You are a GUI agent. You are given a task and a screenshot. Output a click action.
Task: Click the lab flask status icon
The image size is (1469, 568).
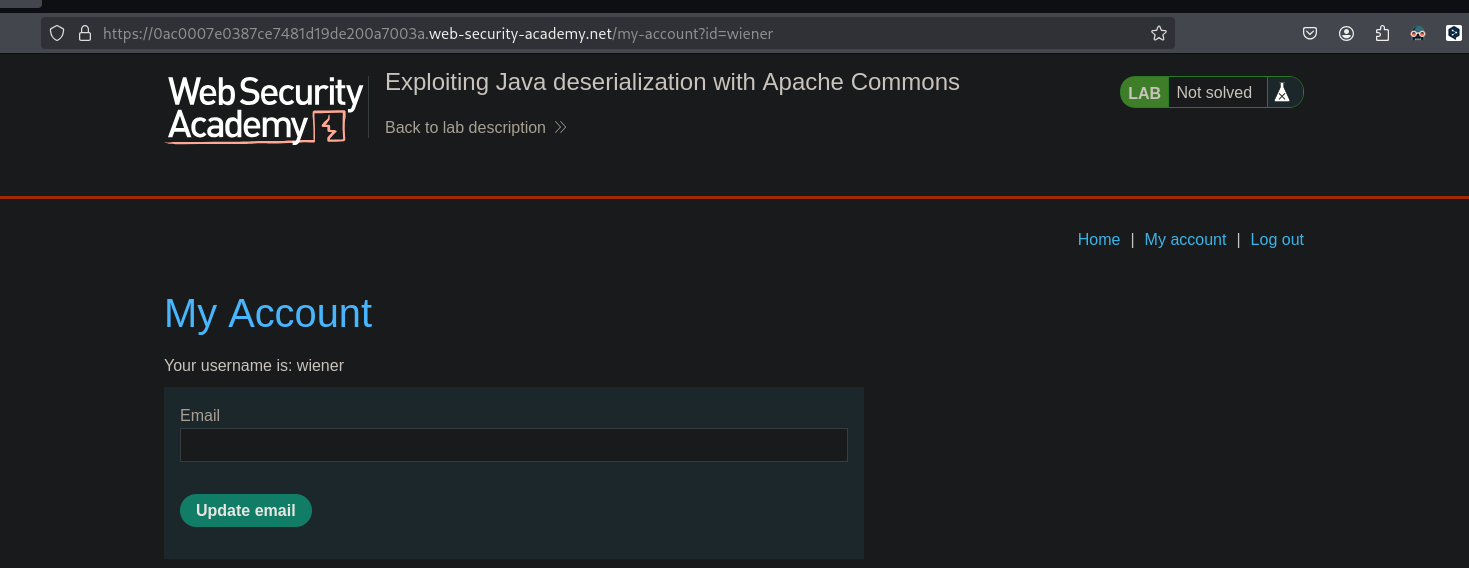click(x=1282, y=93)
